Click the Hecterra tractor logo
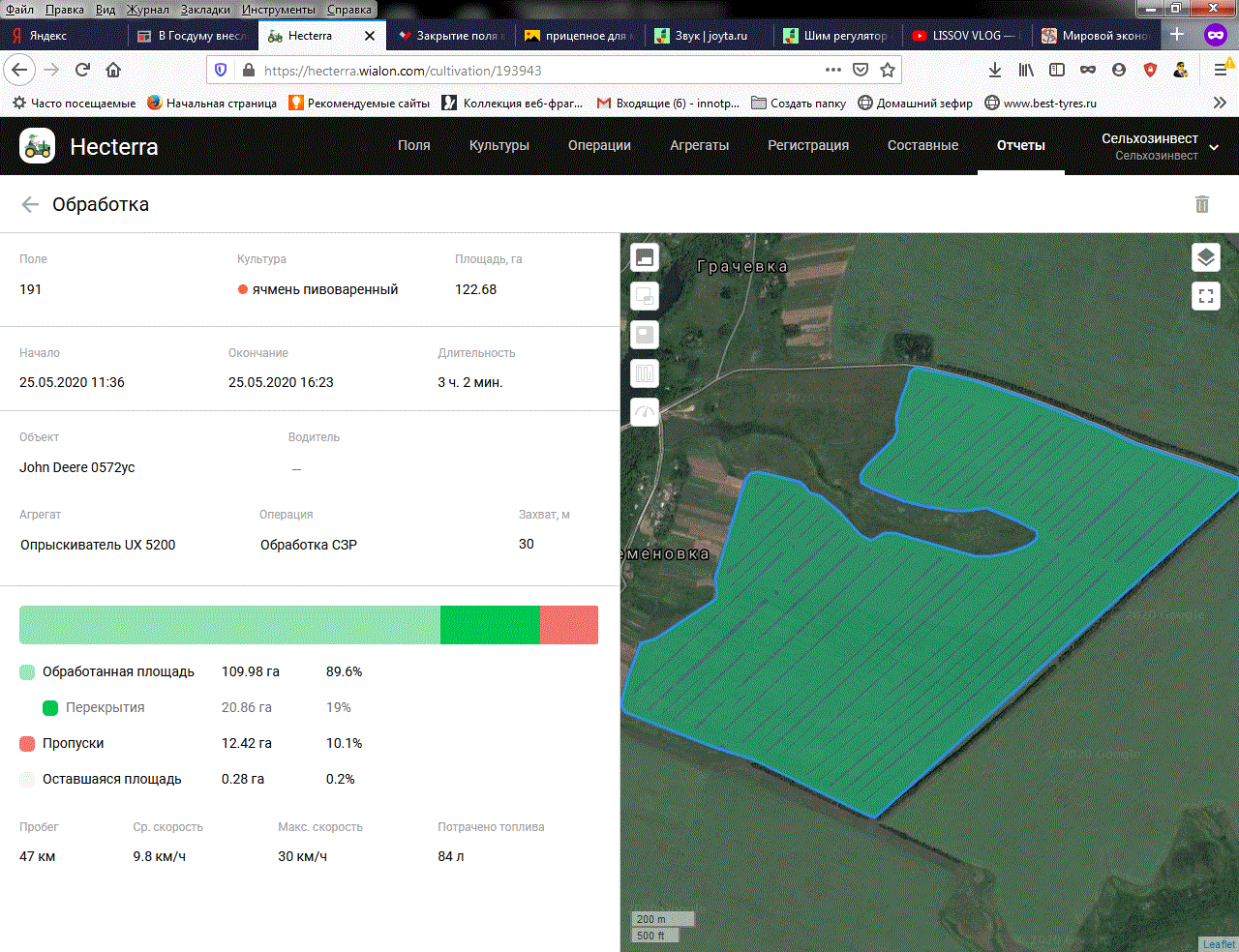Image resolution: width=1239 pixels, height=952 pixels. (38, 146)
